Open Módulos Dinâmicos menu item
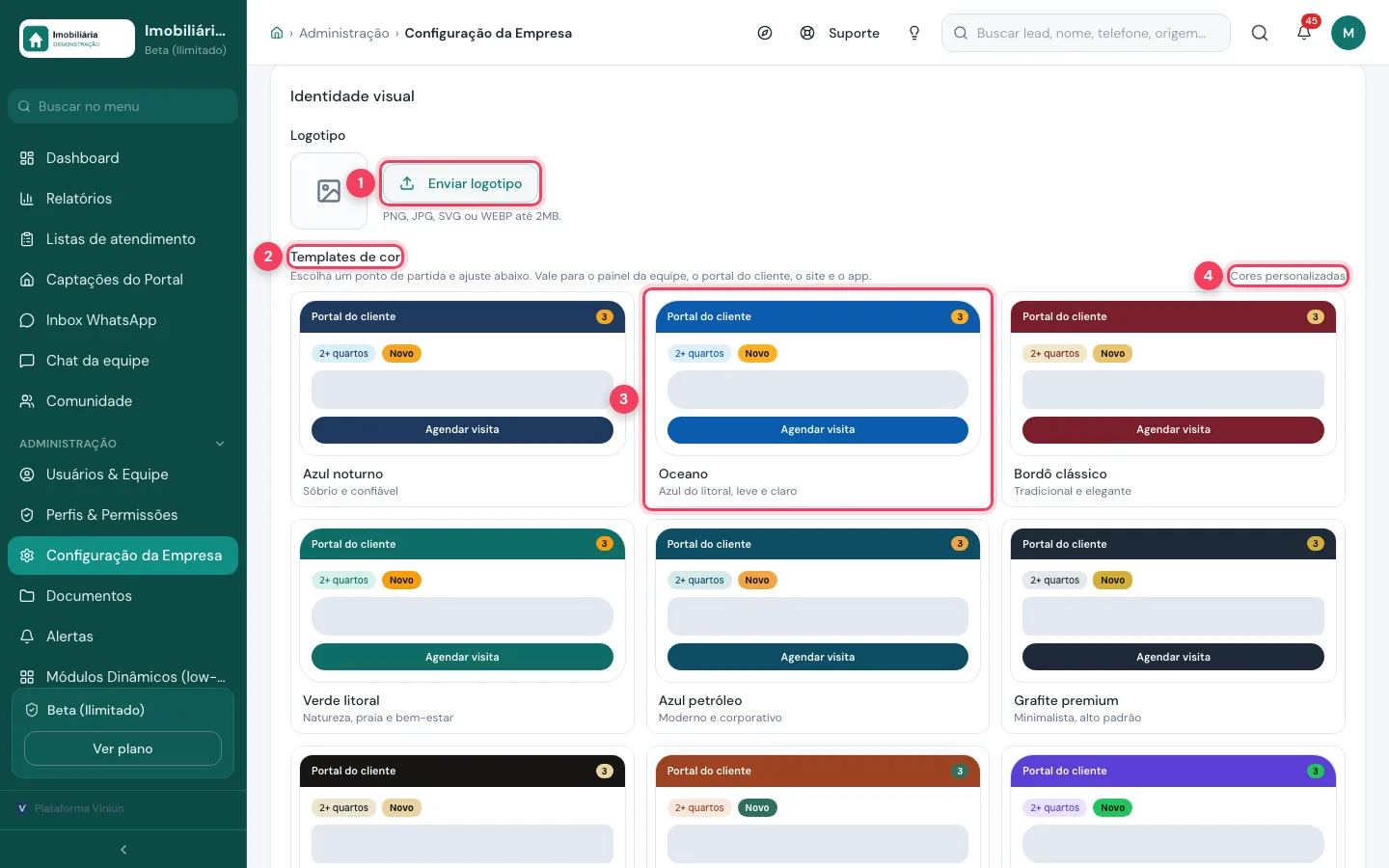The image size is (1389, 868). point(123,677)
